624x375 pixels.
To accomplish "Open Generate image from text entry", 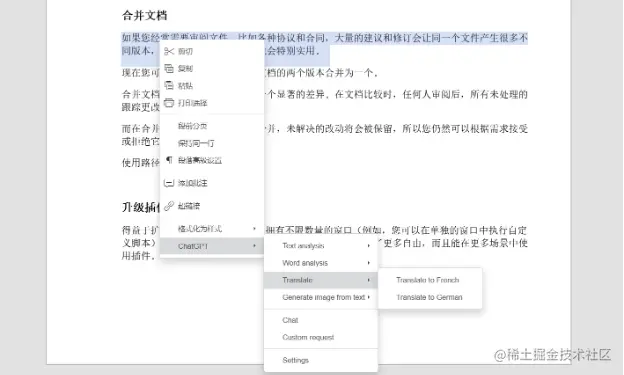I will (321, 297).
